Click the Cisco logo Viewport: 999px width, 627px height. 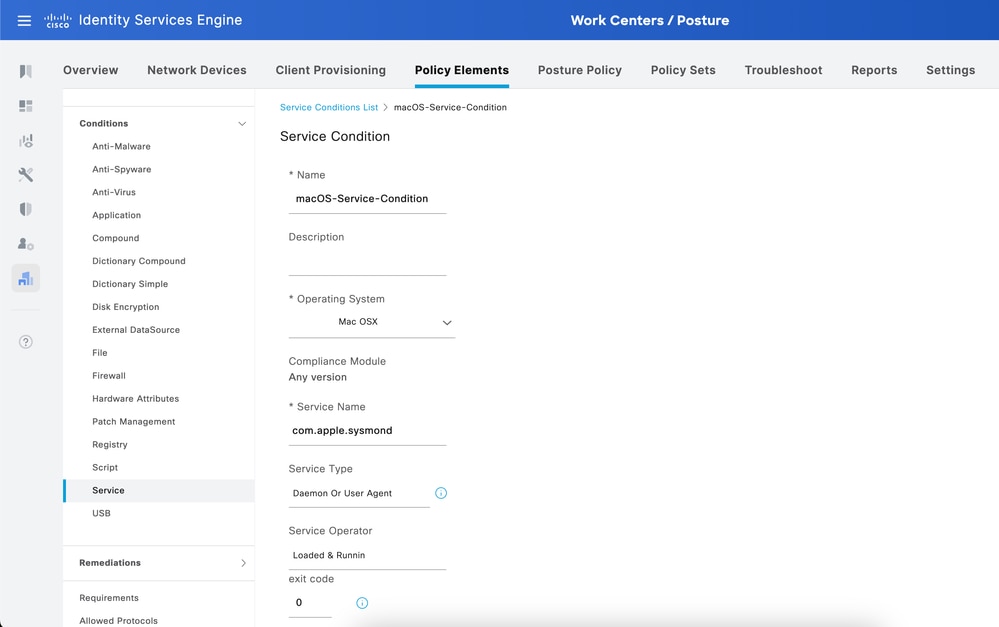pos(57,20)
